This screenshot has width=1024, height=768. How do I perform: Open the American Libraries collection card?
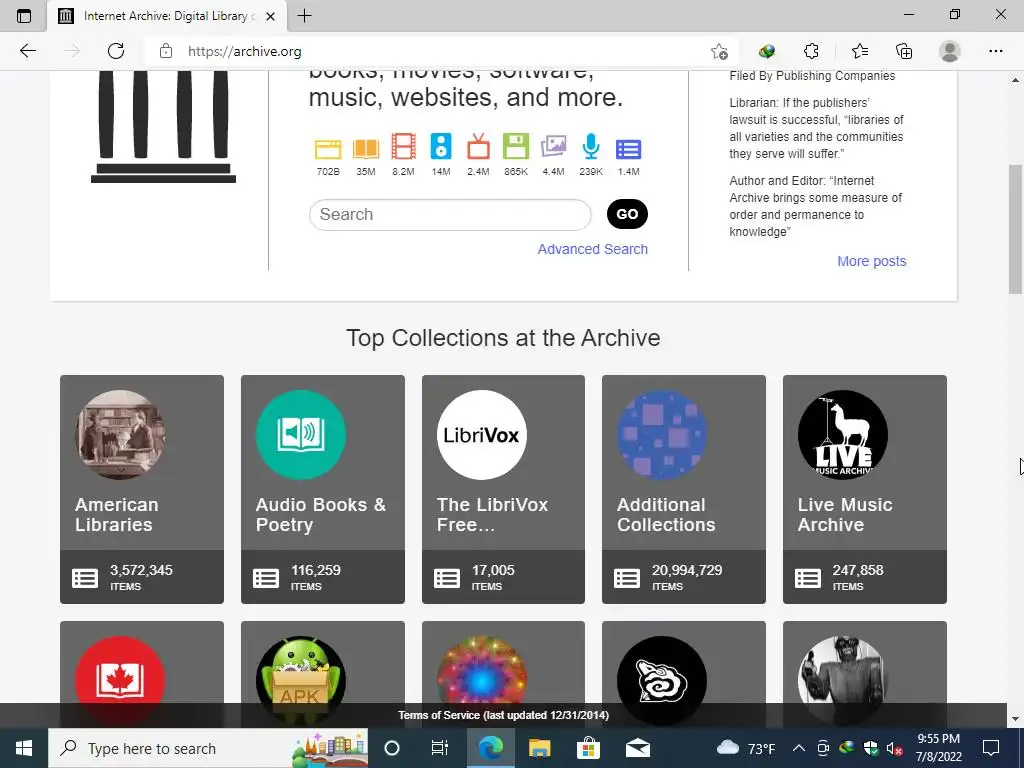pos(142,489)
